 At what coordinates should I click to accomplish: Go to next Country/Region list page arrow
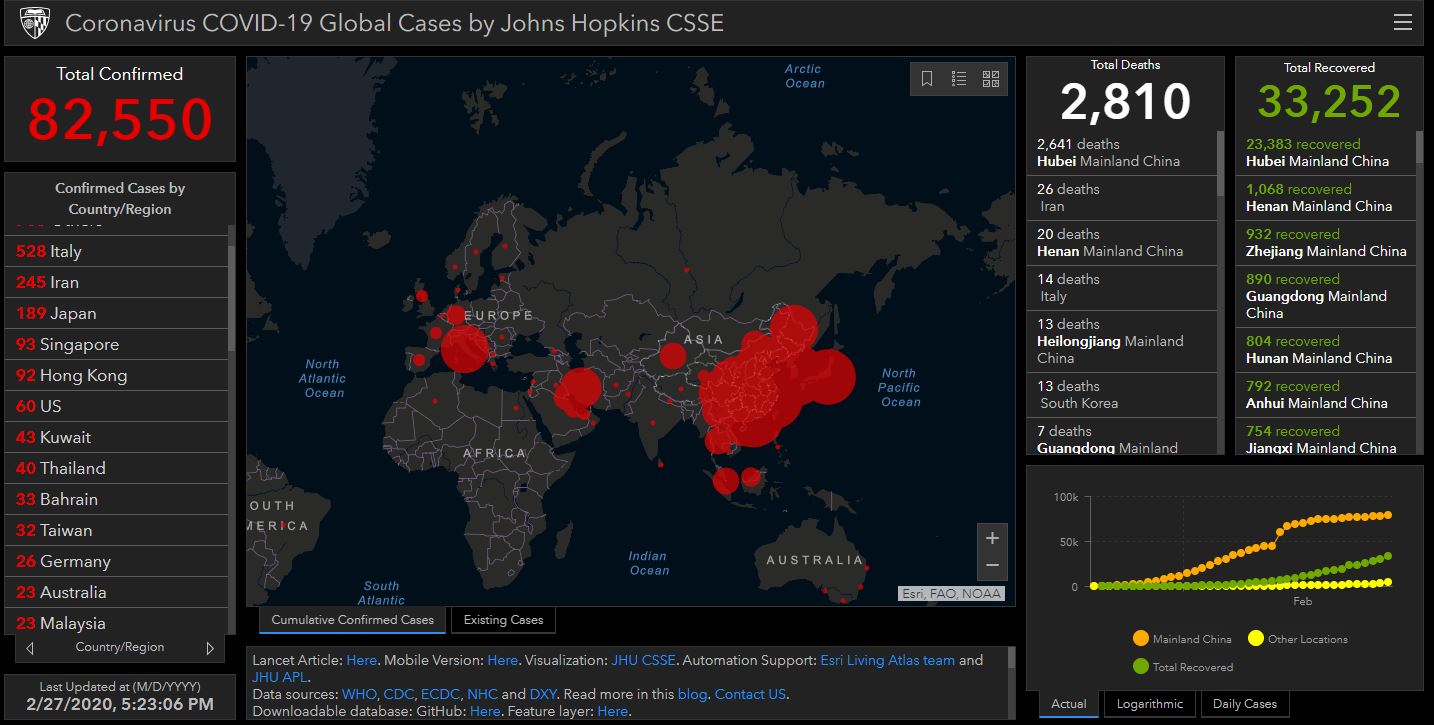click(x=210, y=648)
